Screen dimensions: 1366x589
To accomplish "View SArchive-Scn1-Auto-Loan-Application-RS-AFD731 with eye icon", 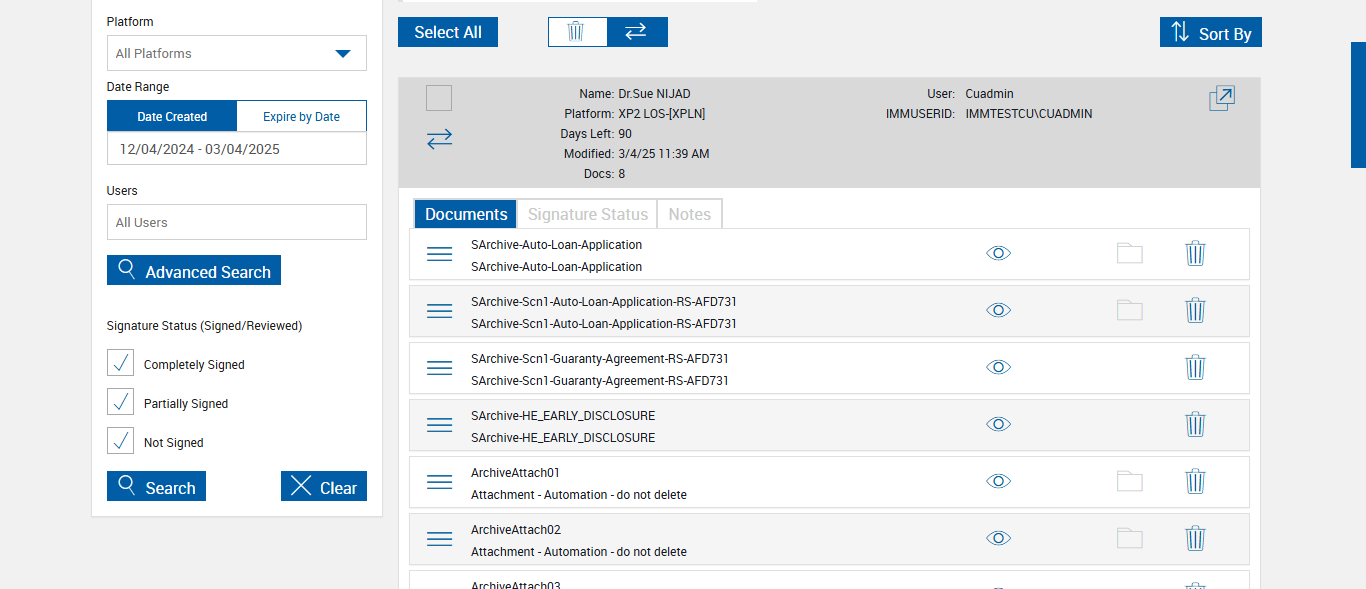I will 998,310.
